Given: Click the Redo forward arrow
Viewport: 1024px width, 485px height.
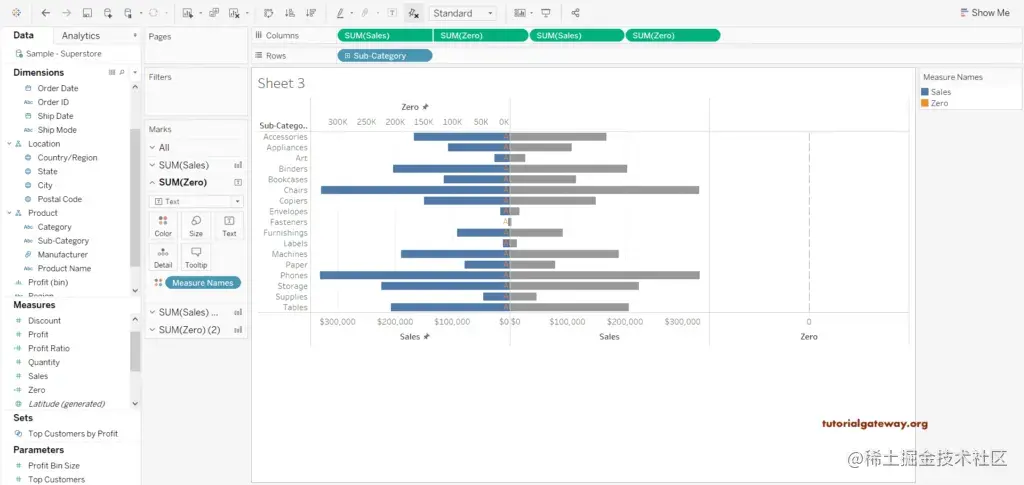Looking at the screenshot, I should (x=66, y=12).
